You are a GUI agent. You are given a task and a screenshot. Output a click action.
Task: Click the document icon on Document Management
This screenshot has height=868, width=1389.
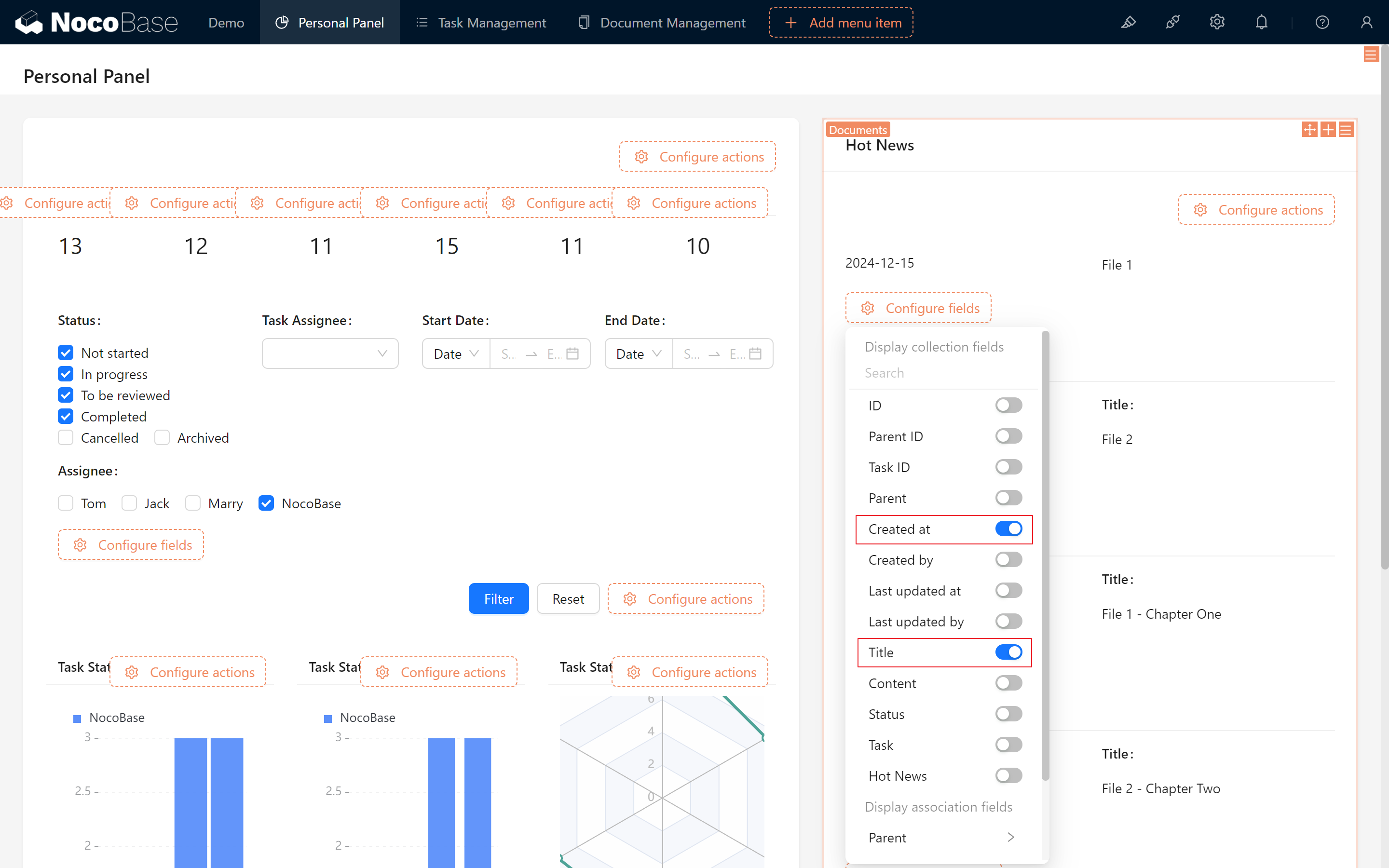pyautogui.click(x=584, y=22)
